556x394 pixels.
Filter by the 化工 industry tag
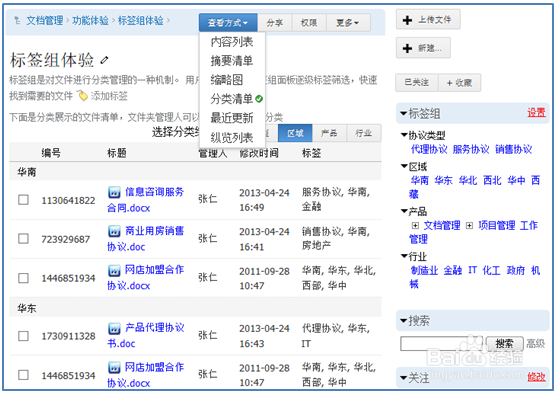(491, 271)
